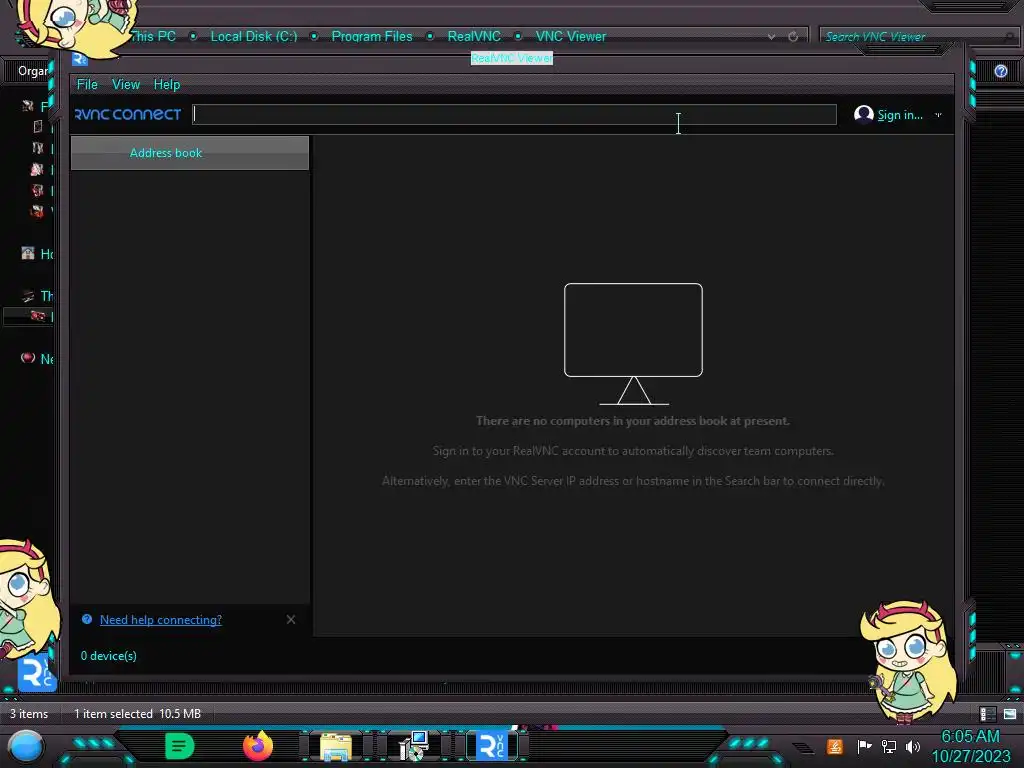The image size is (1024, 768).
Task: Switch Explorer to details view
Action: [x=987, y=714]
